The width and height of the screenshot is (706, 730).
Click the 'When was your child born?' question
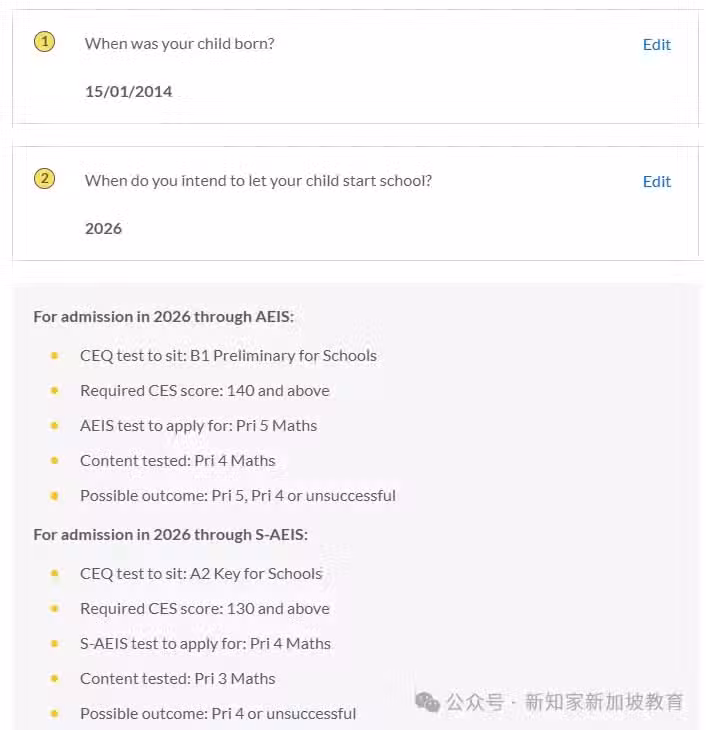pyautogui.click(x=180, y=44)
